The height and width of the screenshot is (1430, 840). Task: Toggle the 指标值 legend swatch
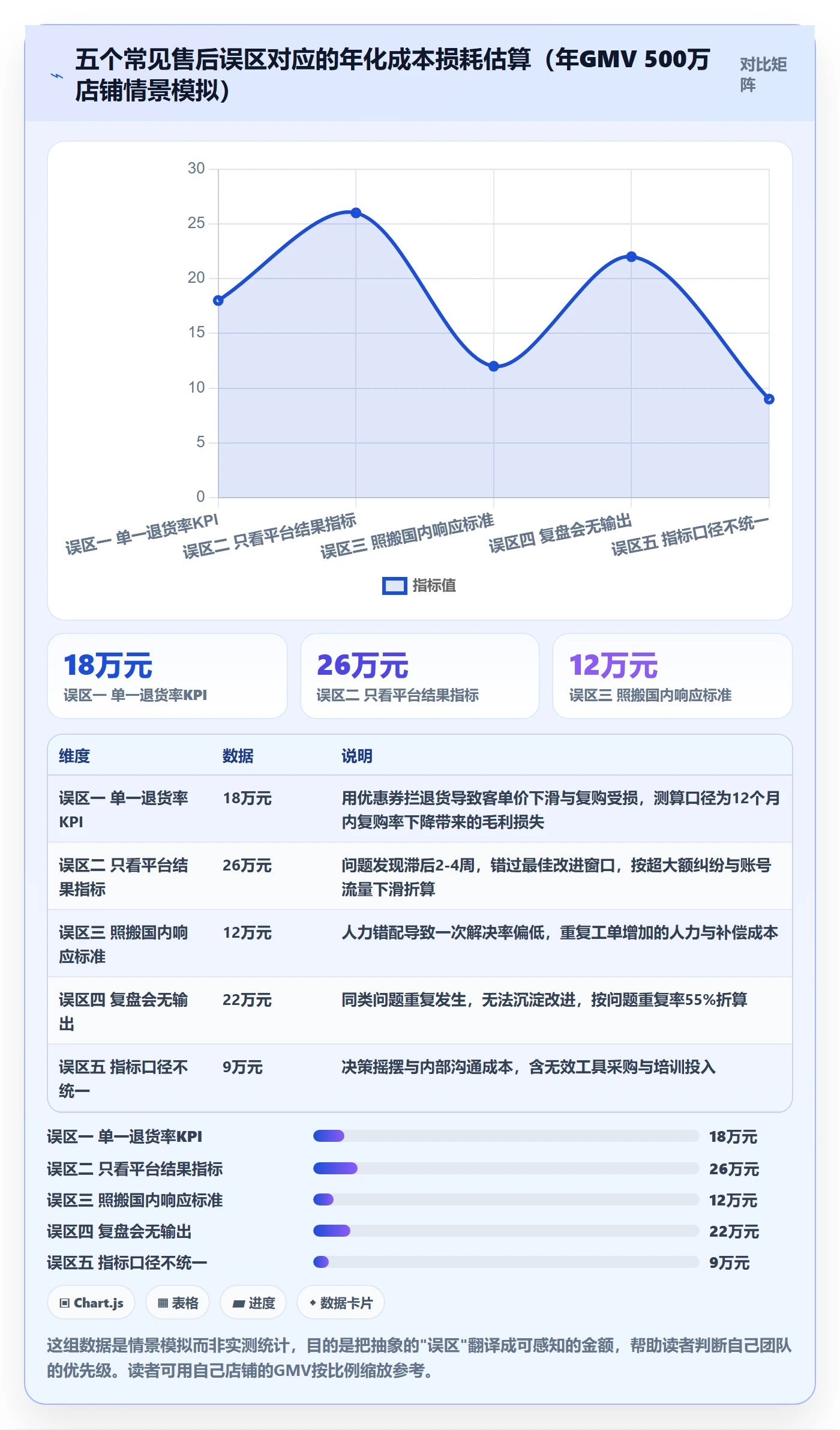(x=394, y=586)
